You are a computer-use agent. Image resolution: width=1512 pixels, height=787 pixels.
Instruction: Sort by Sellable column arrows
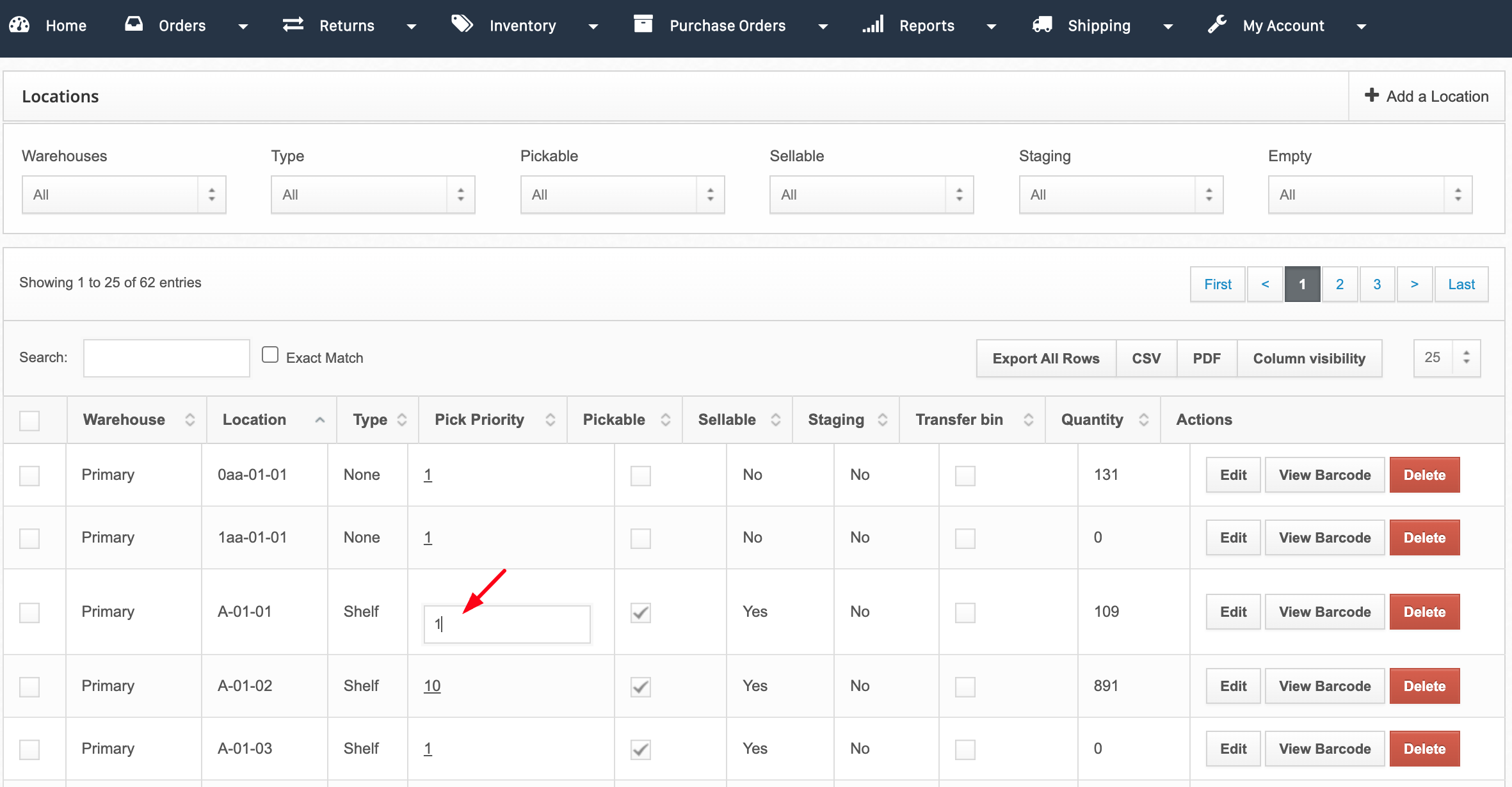(x=776, y=420)
